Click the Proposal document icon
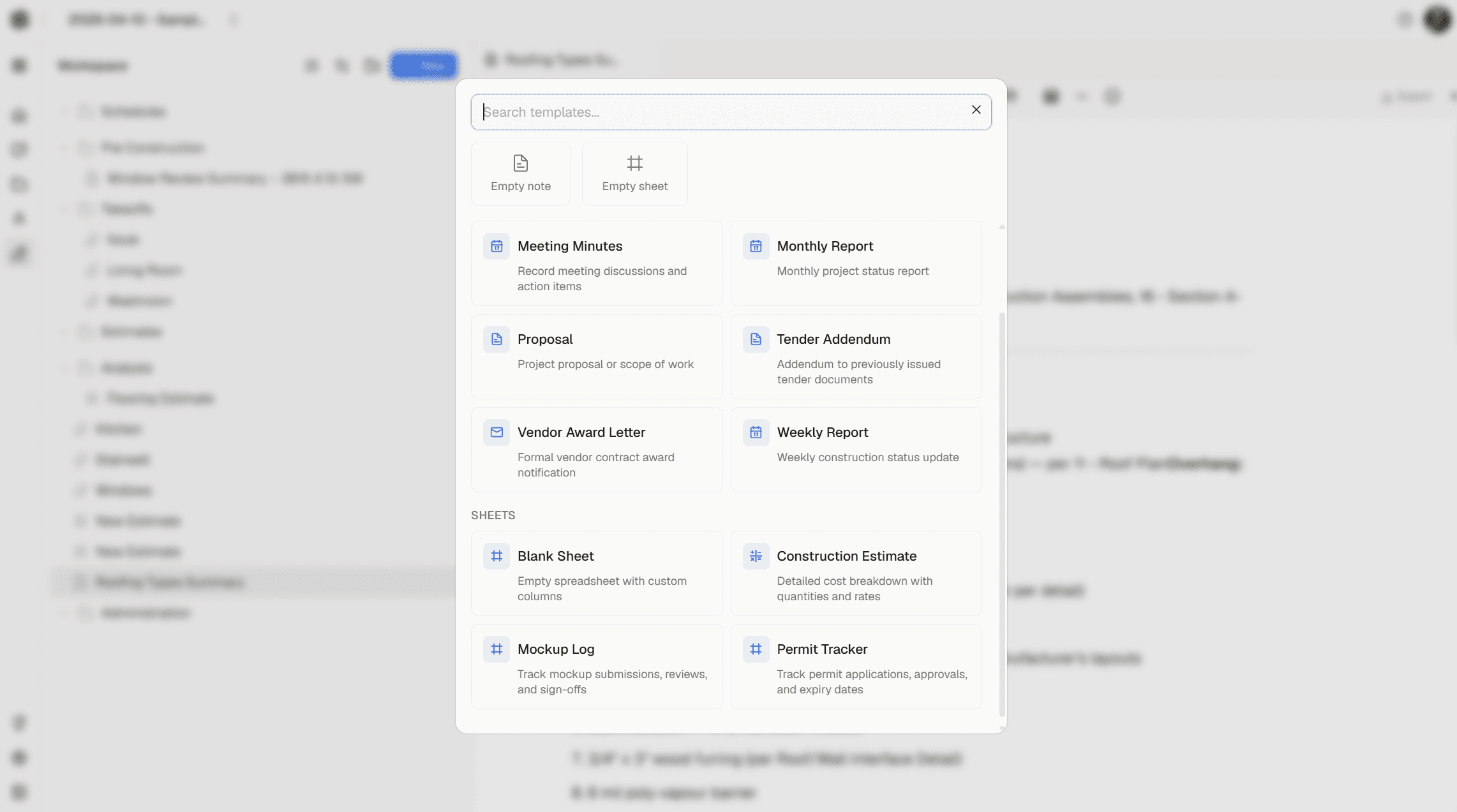The width and height of the screenshot is (1457, 812). (x=497, y=339)
